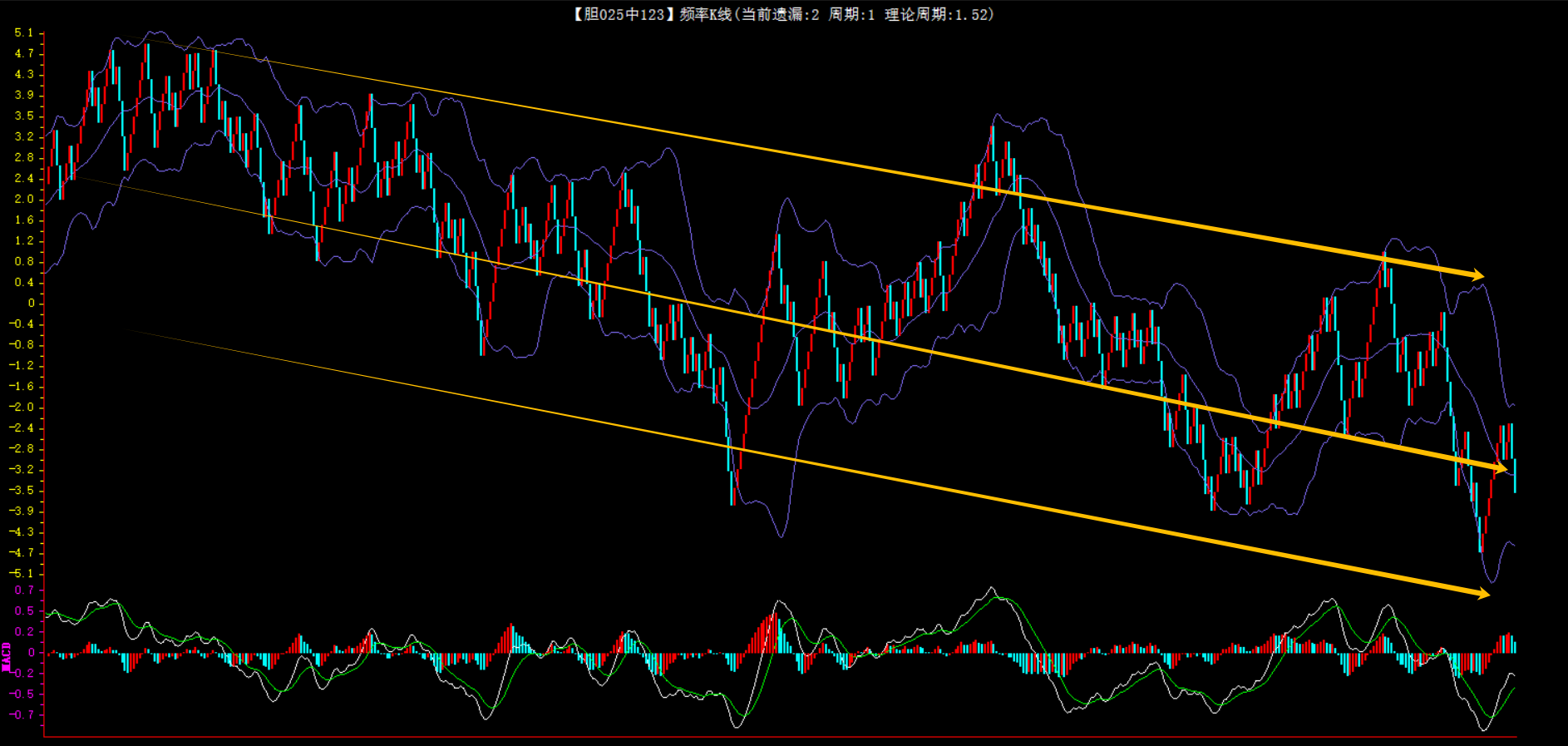This screenshot has width=1568, height=746.
Task: Click the lowest candlestick near the chart's right end
Action: pos(1481,532)
